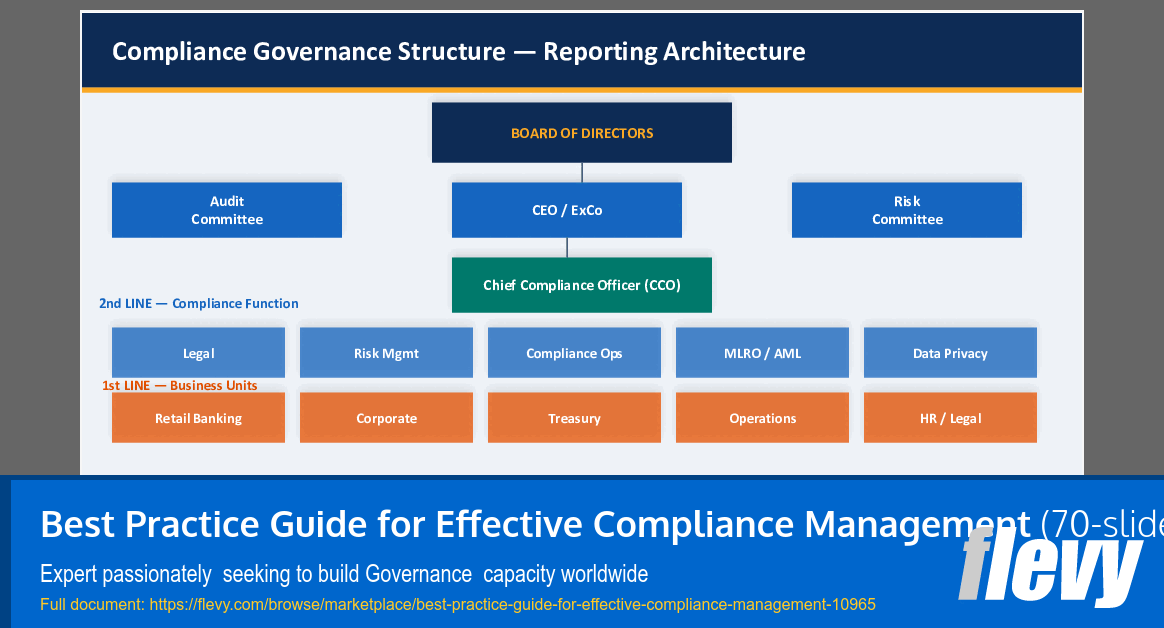Image resolution: width=1164 pixels, height=628 pixels.
Task: Open the full document URL link
Action: point(511,604)
